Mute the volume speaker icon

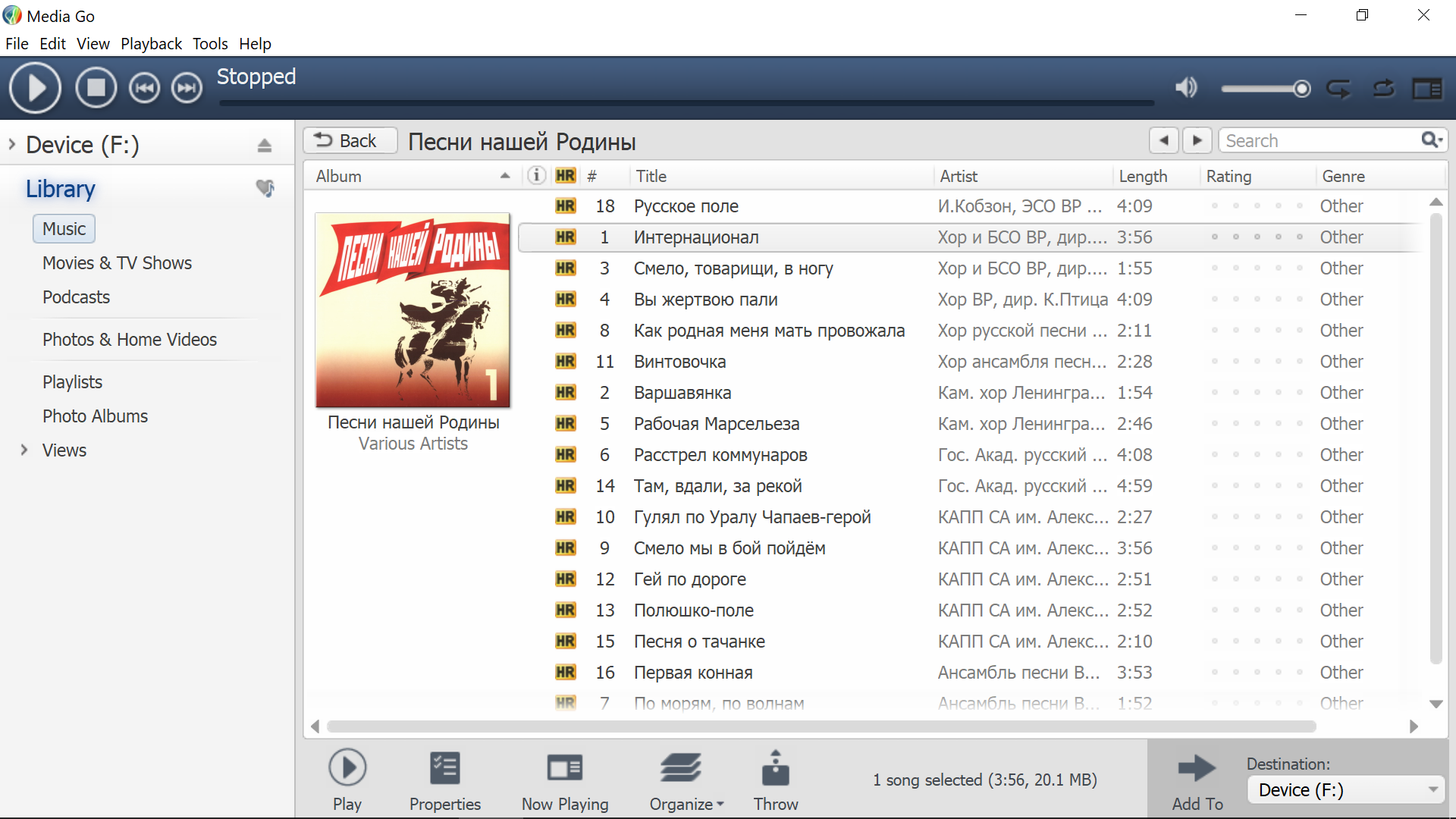pos(1186,89)
